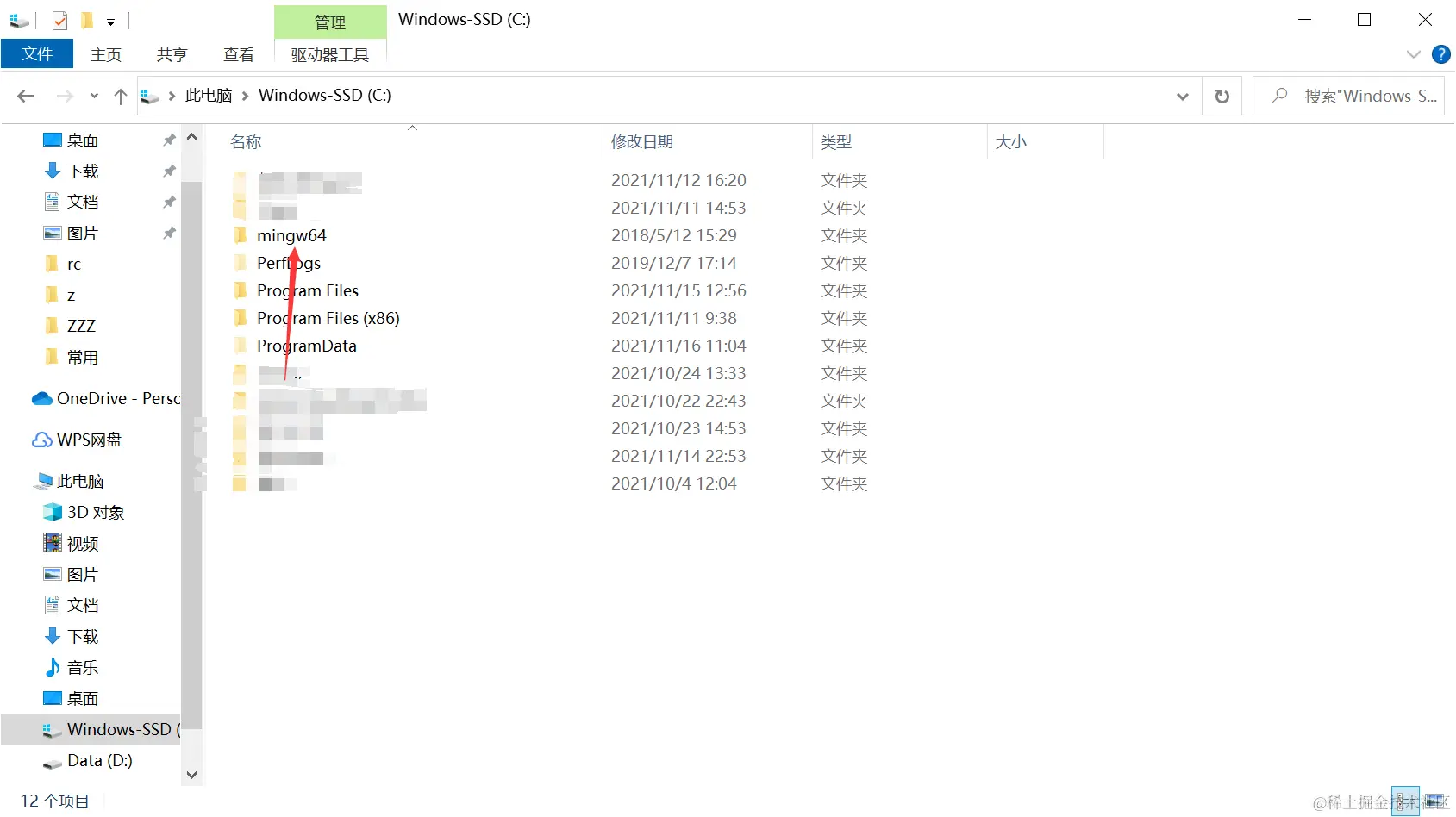The image size is (1456, 817).
Task: Click the search Windows-SSD box
Action: coord(1349,96)
